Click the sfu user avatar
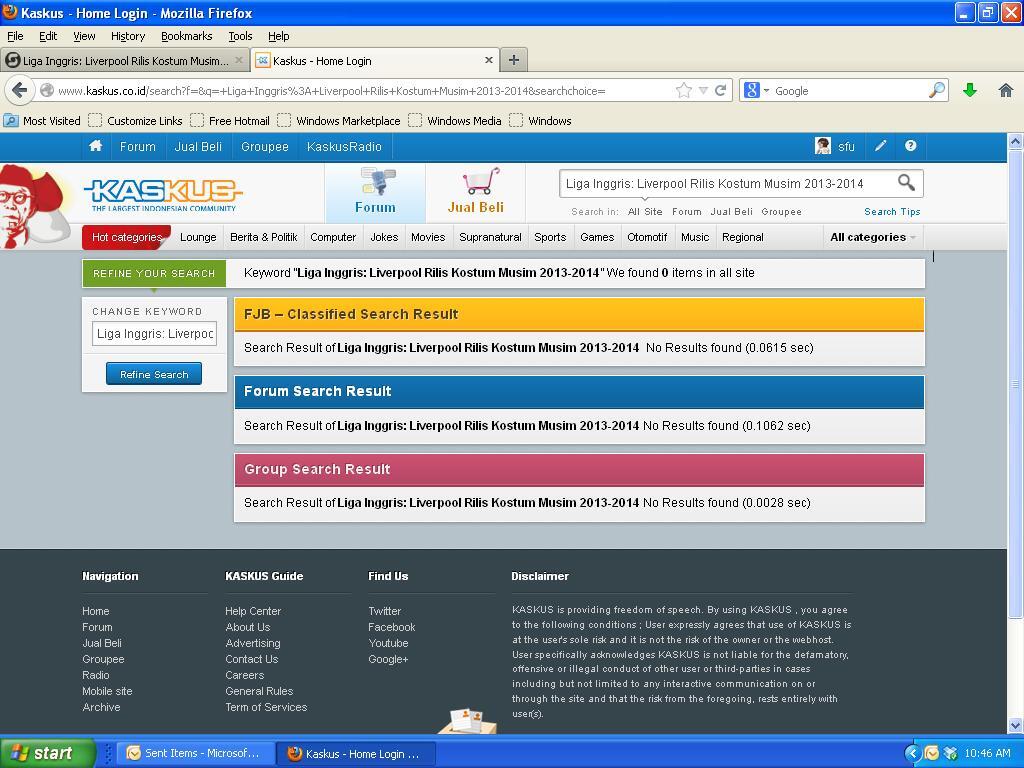The width and height of the screenshot is (1024, 768). click(823, 146)
